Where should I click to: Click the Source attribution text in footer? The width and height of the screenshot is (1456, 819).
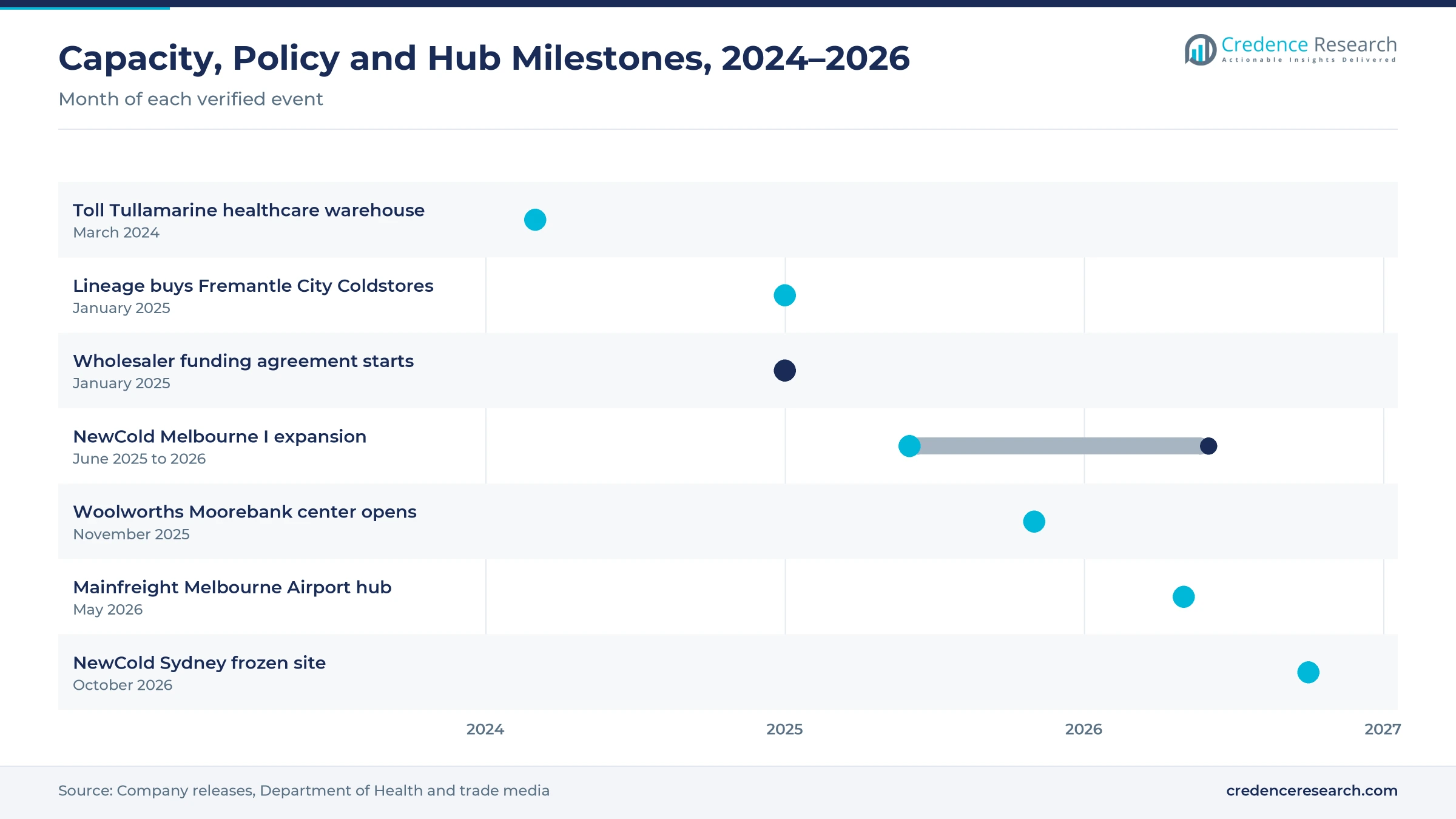click(x=304, y=790)
